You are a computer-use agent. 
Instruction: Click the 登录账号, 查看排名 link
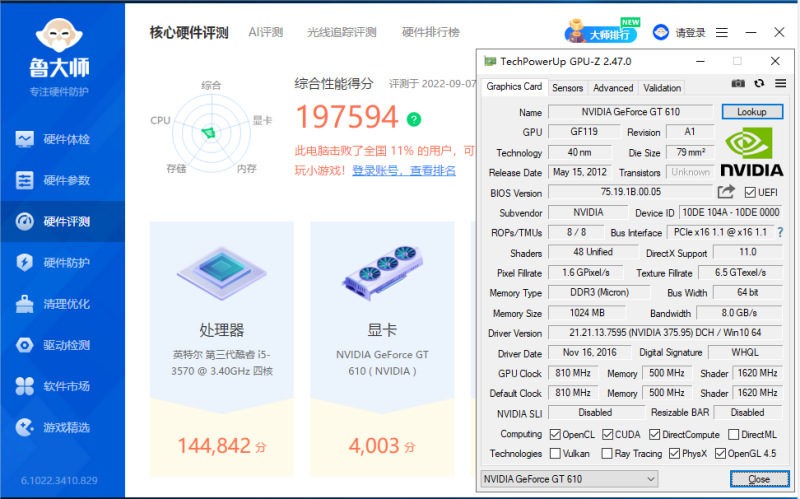(404, 171)
